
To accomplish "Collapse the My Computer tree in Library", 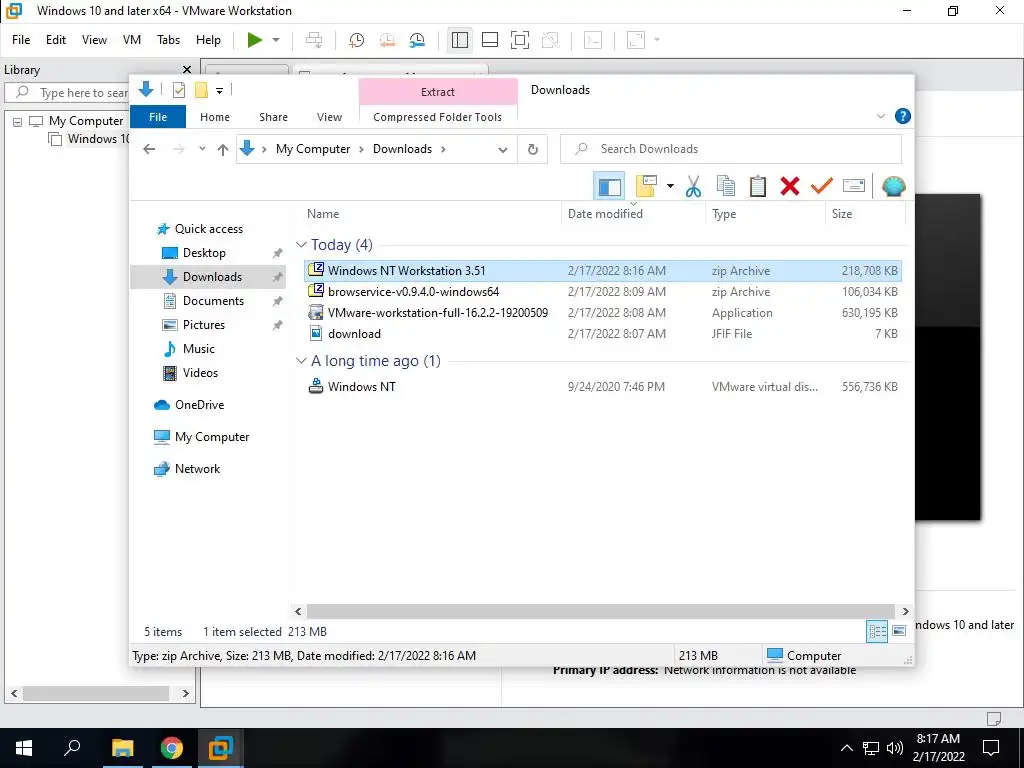I will click(x=18, y=121).
